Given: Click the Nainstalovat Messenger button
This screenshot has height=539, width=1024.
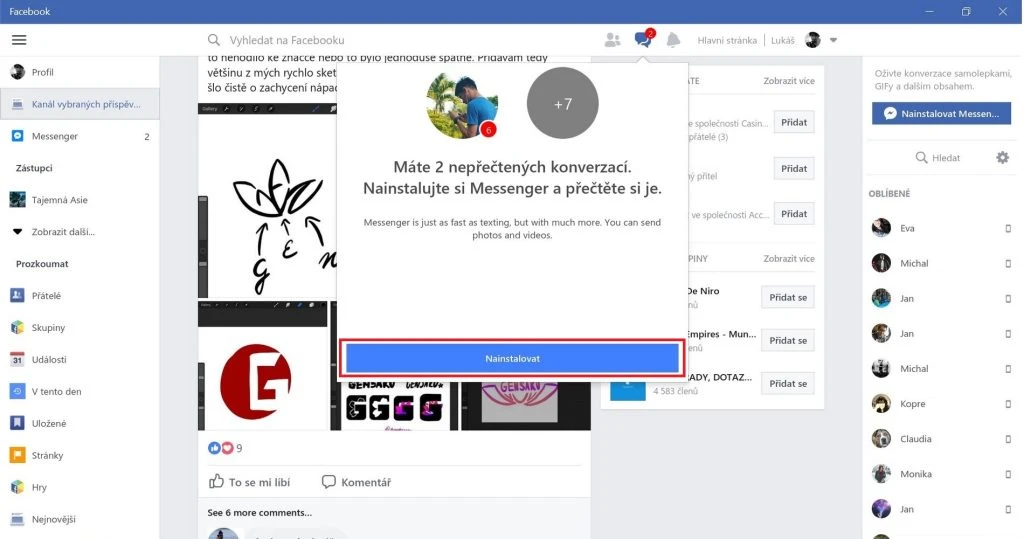Looking at the screenshot, I should coord(941,114).
